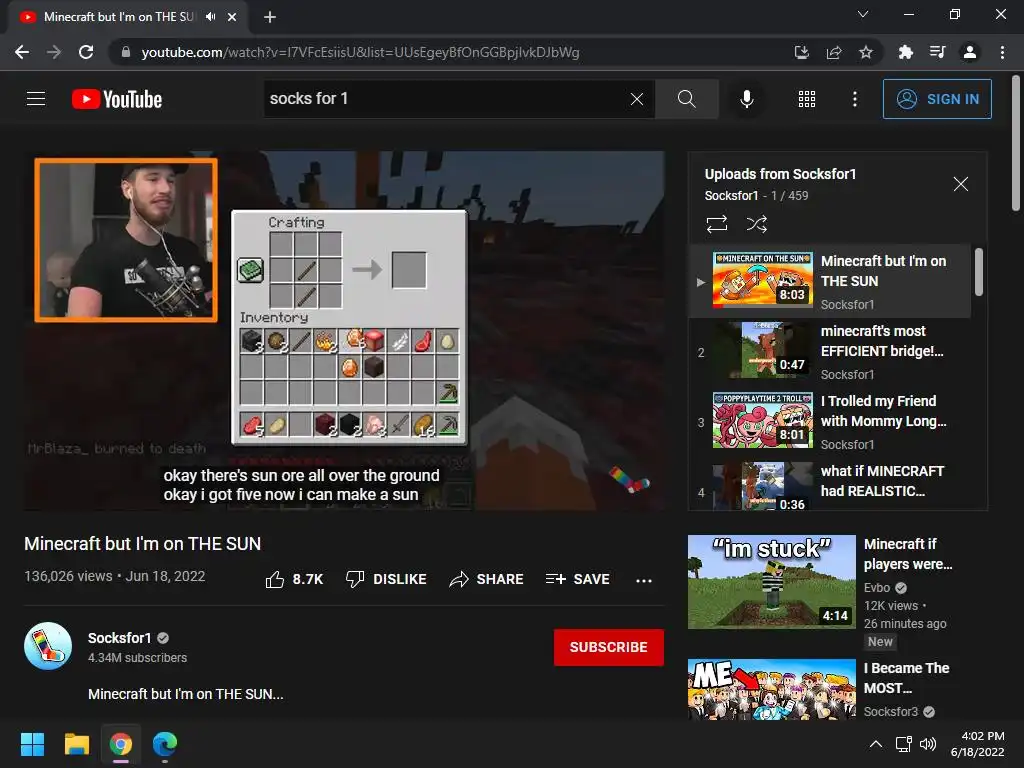Open Chrome extensions puzzle icon
The width and height of the screenshot is (1024, 768).
[905, 52]
